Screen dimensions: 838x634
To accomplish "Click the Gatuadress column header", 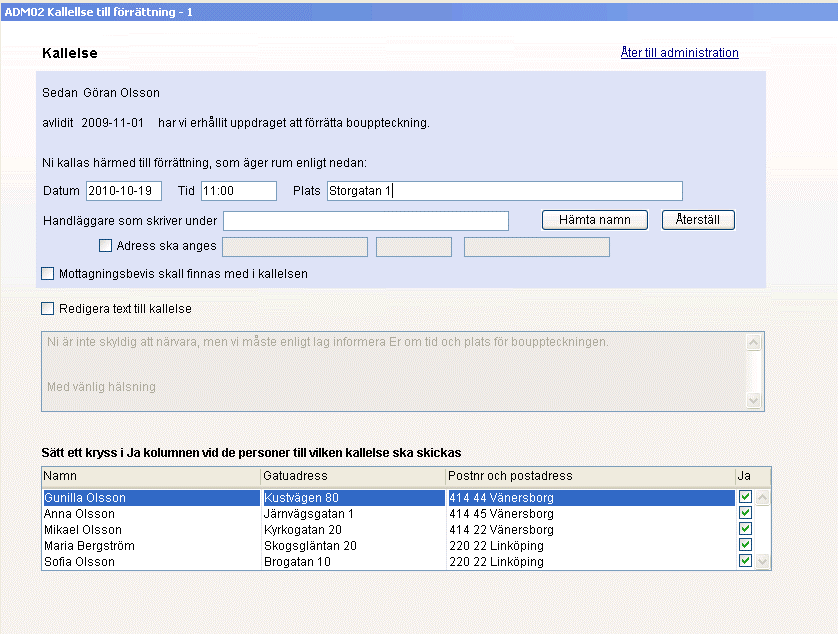I will pos(352,476).
